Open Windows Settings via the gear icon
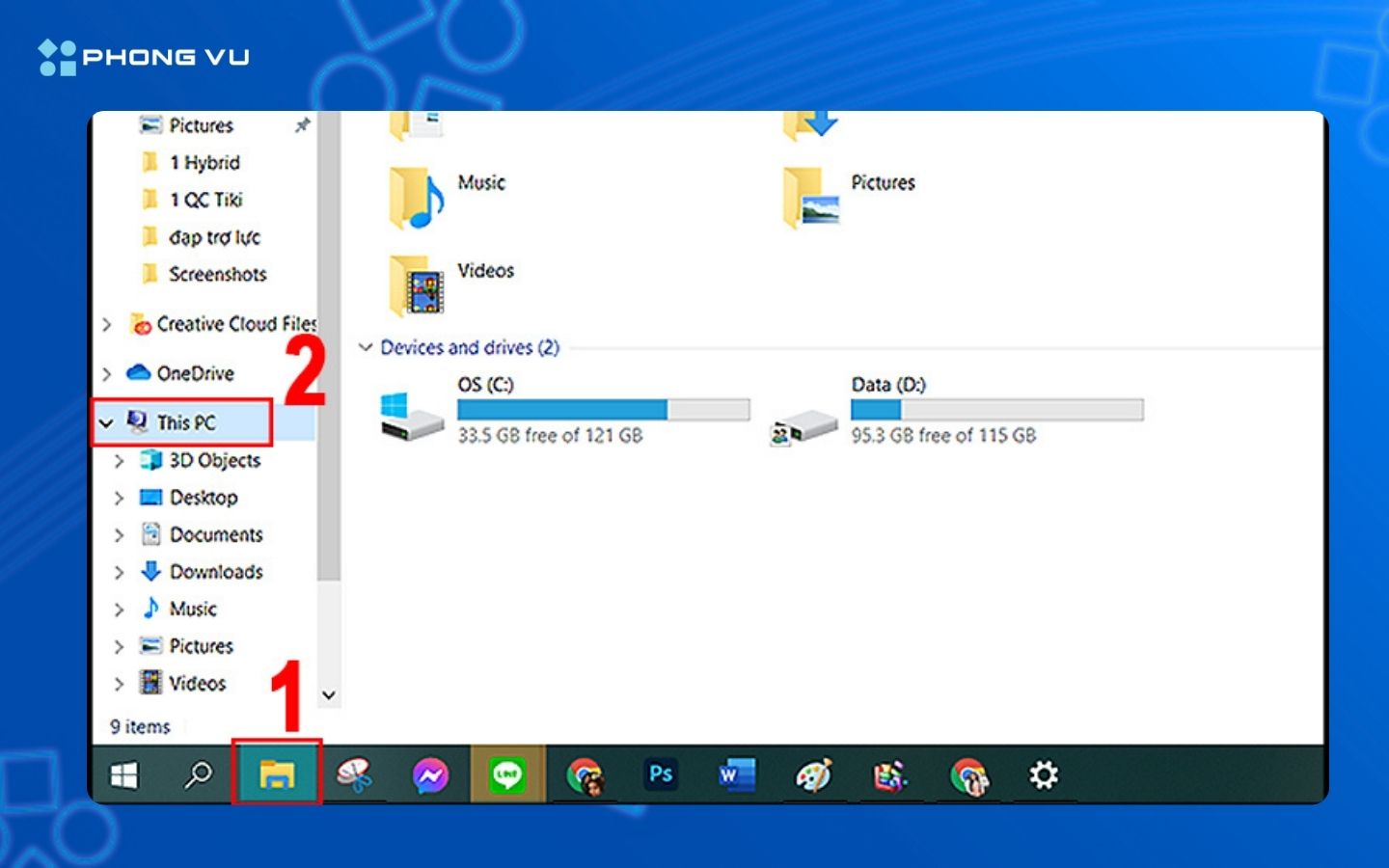 1043,774
